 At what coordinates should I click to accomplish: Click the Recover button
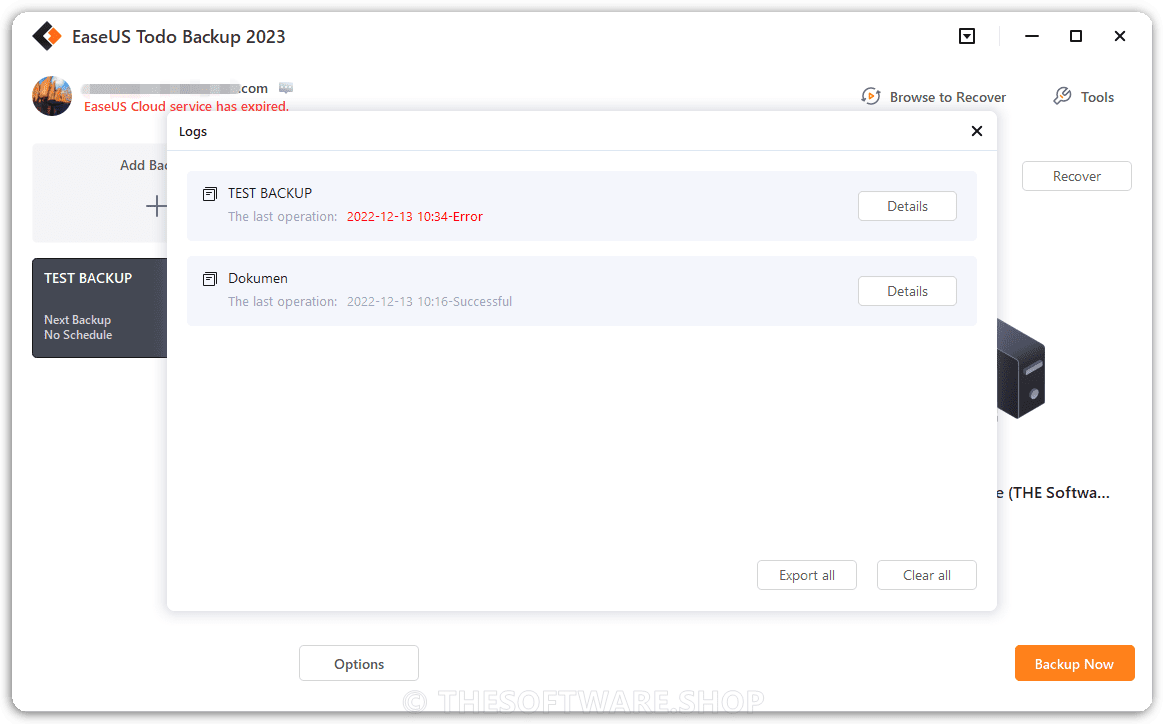pos(1077,176)
